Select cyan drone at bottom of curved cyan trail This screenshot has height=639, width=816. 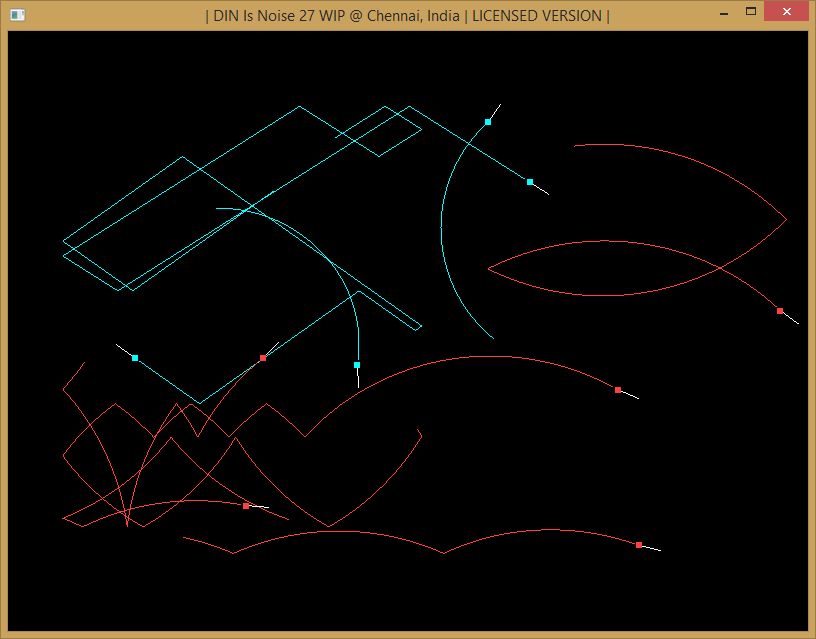click(357, 365)
